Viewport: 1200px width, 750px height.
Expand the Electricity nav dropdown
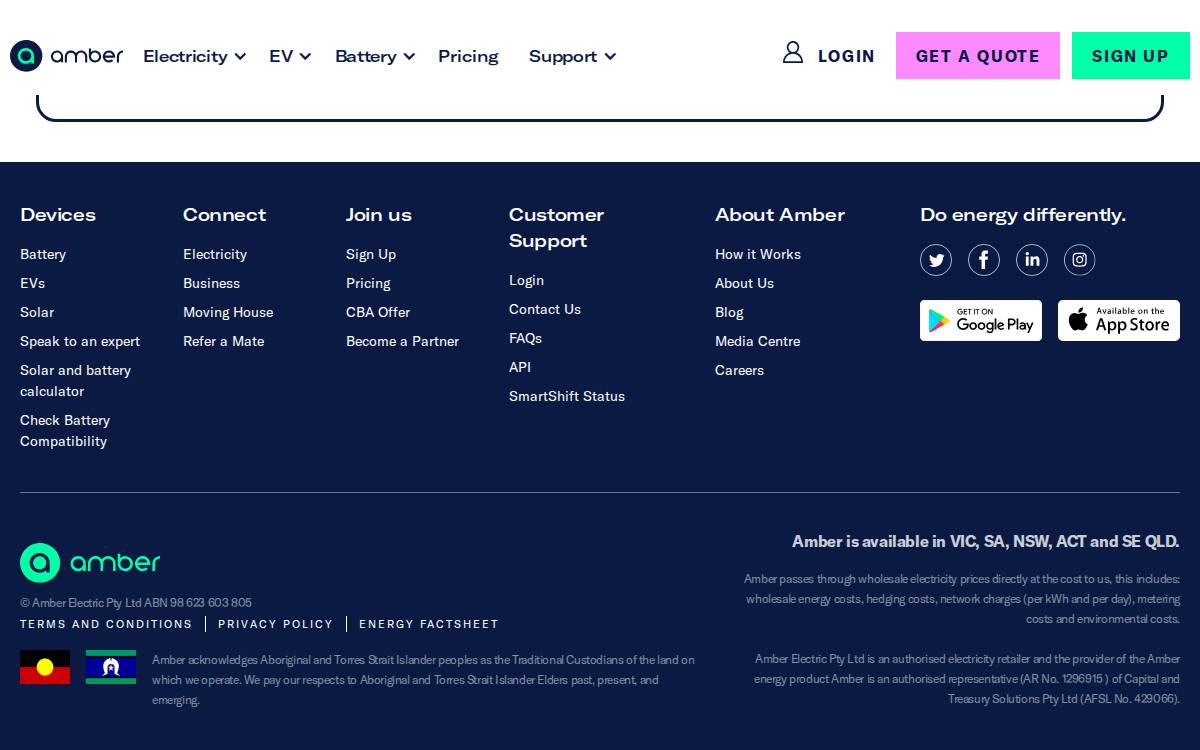[194, 56]
